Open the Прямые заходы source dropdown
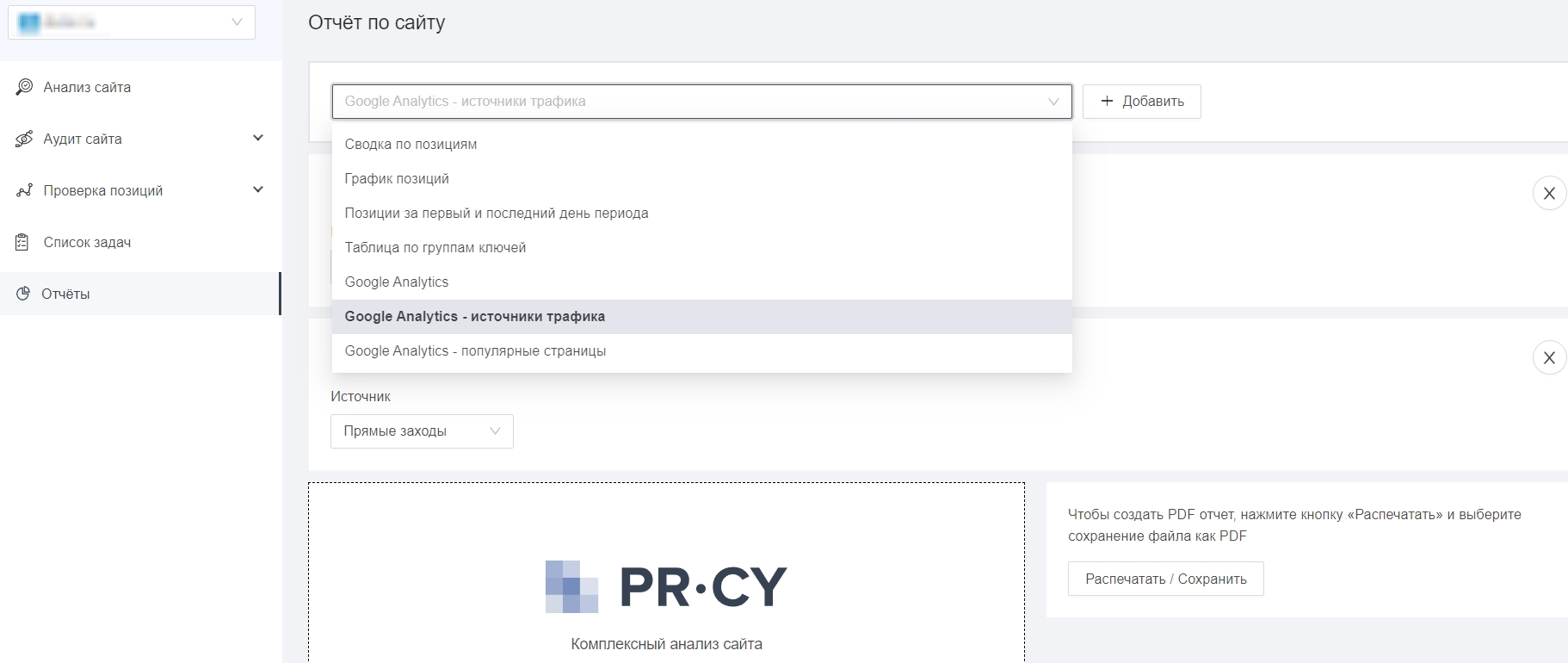Screen dimensions: 1568x663 422,431
